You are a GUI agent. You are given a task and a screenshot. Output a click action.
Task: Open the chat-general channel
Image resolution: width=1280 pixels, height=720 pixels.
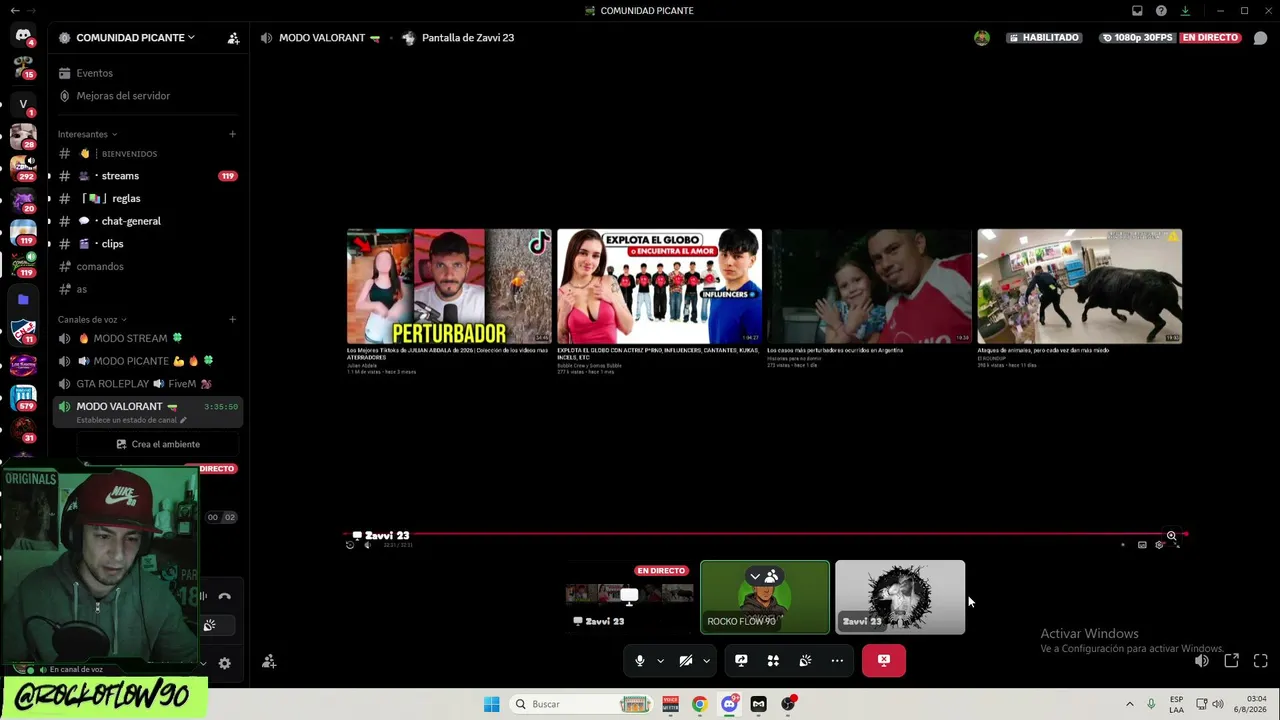(x=148, y=221)
